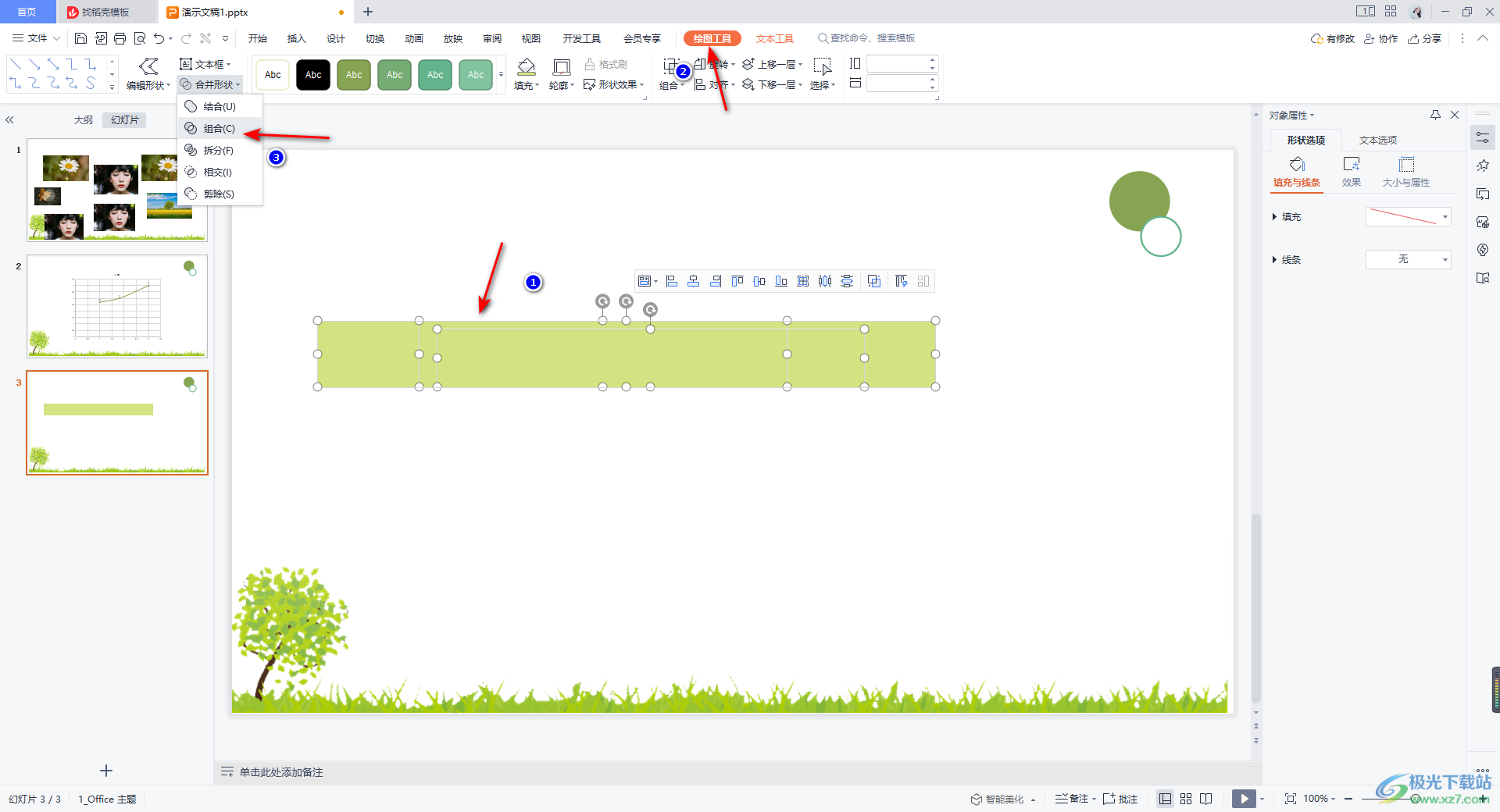This screenshot has height=812, width=1500.
Task: Switch to slide sorter grid view
Action: 1186,799
